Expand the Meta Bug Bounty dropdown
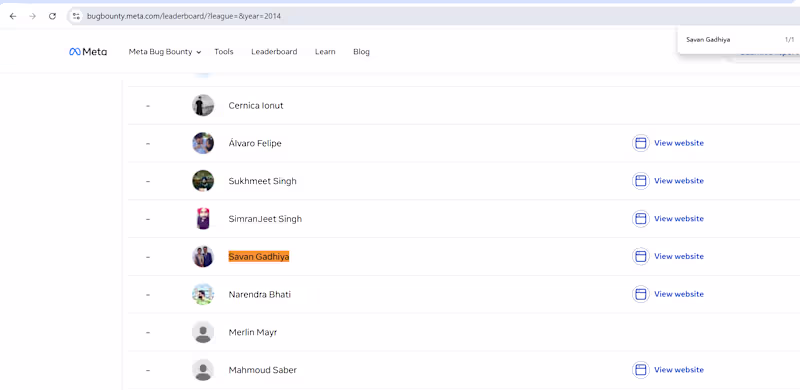 point(164,52)
